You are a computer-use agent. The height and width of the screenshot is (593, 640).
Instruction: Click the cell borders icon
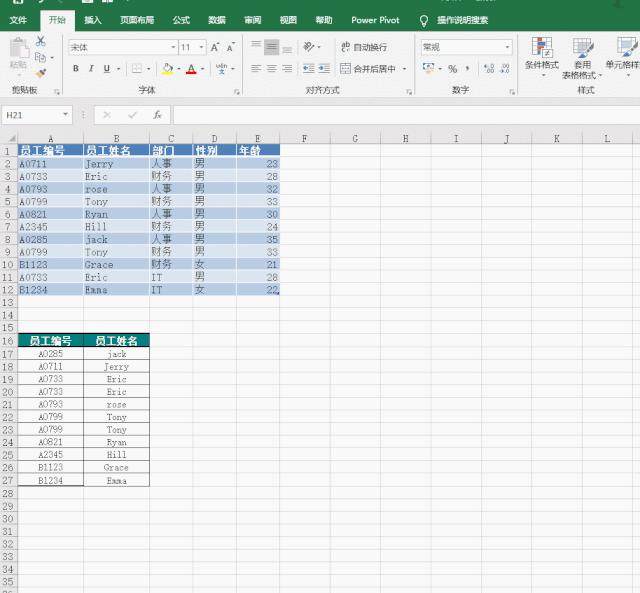(x=137, y=69)
